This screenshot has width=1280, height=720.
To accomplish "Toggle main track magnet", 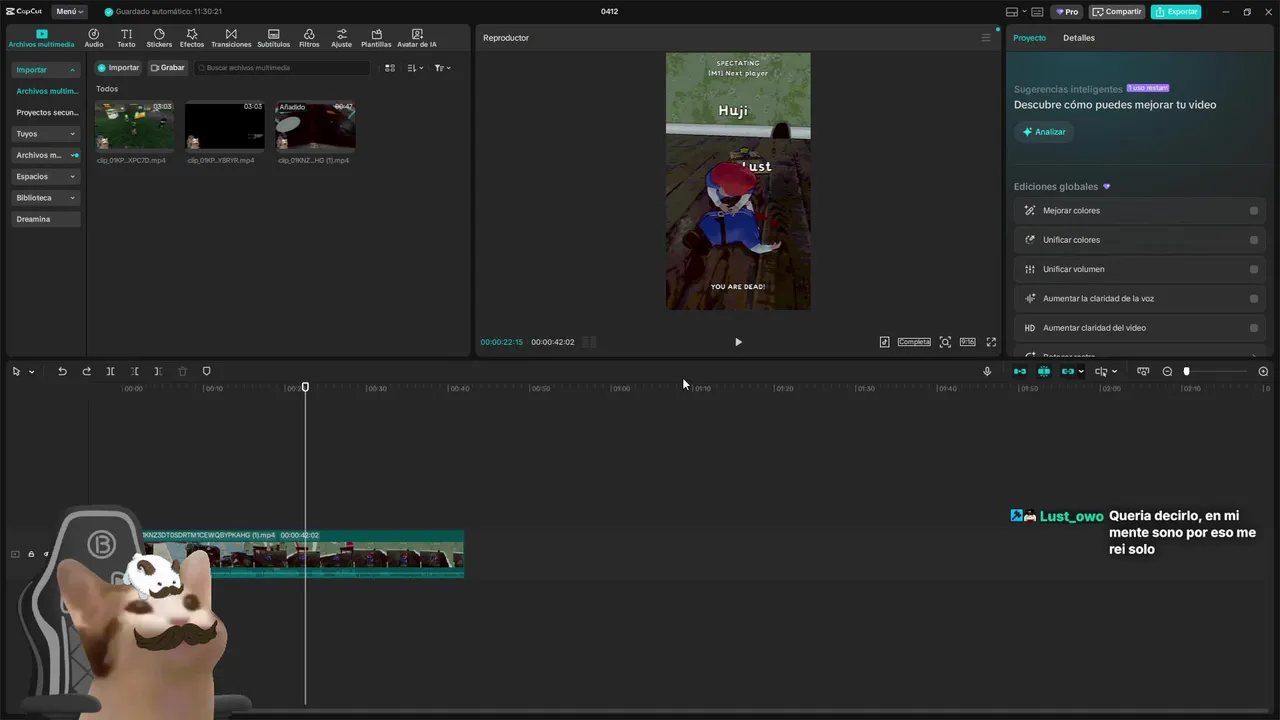I will point(1020,371).
